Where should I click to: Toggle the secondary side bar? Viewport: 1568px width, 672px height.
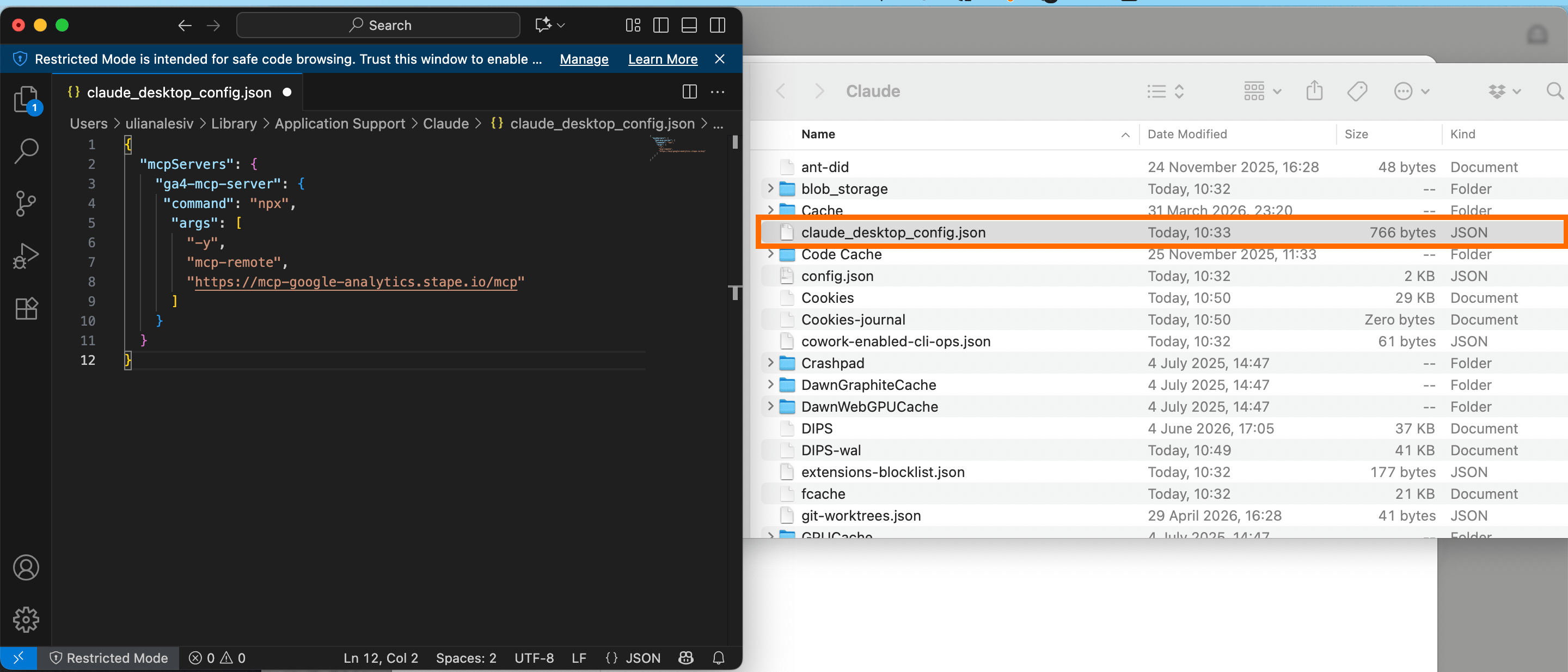pyautogui.click(x=718, y=25)
